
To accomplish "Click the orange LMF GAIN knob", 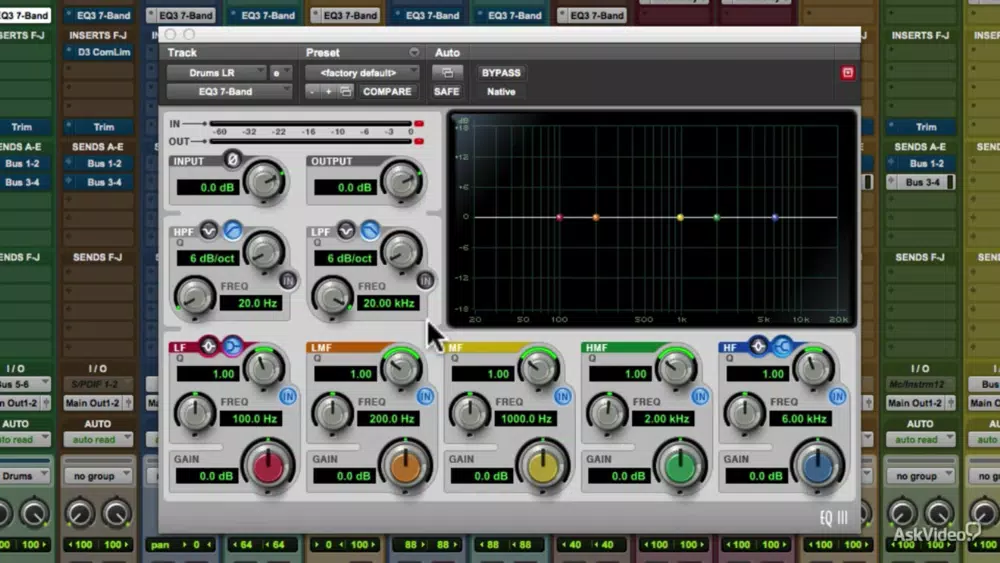I will click(406, 467).
